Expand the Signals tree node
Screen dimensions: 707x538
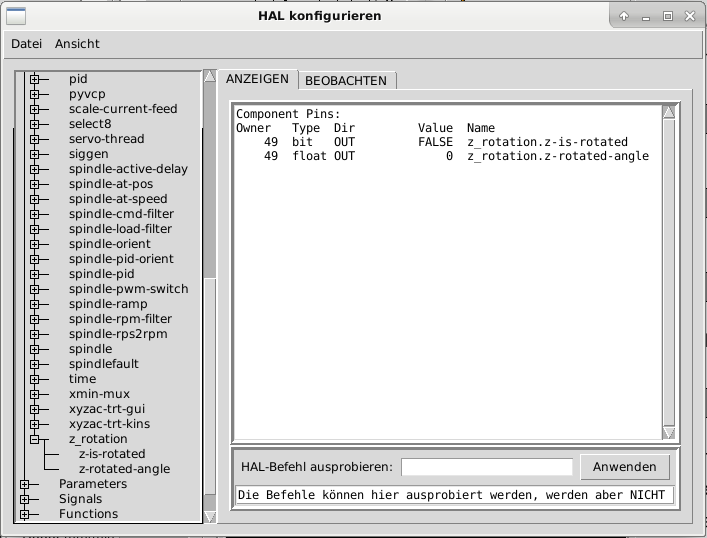coord(24,499)
